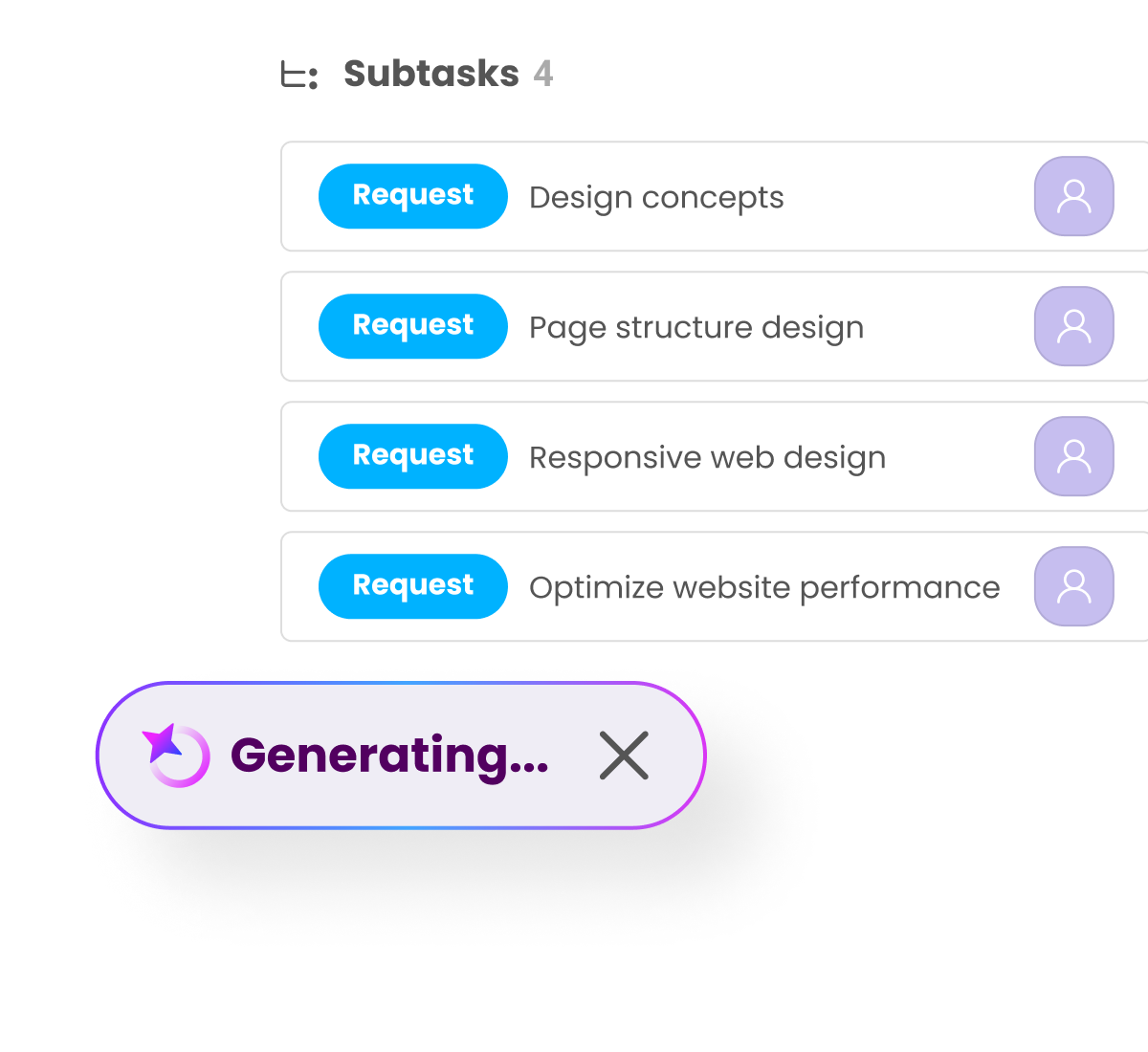Expand Request status badge for Responsive web design

[x=412, y=456]
